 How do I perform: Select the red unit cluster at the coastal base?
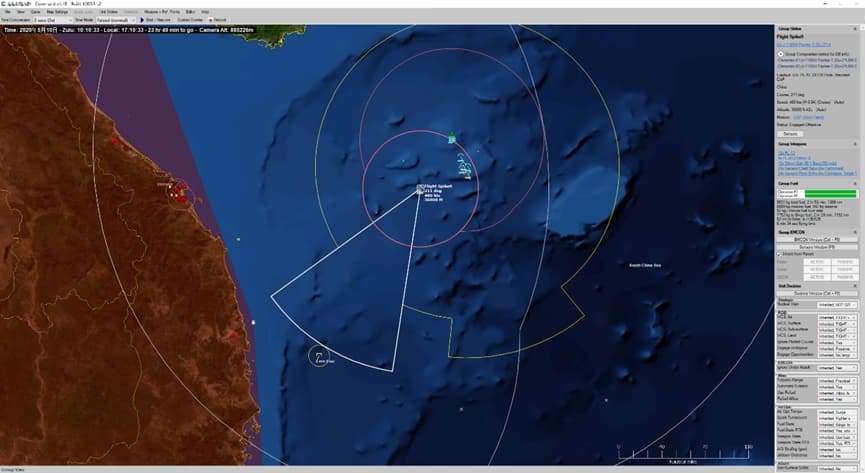click(180, 193)
